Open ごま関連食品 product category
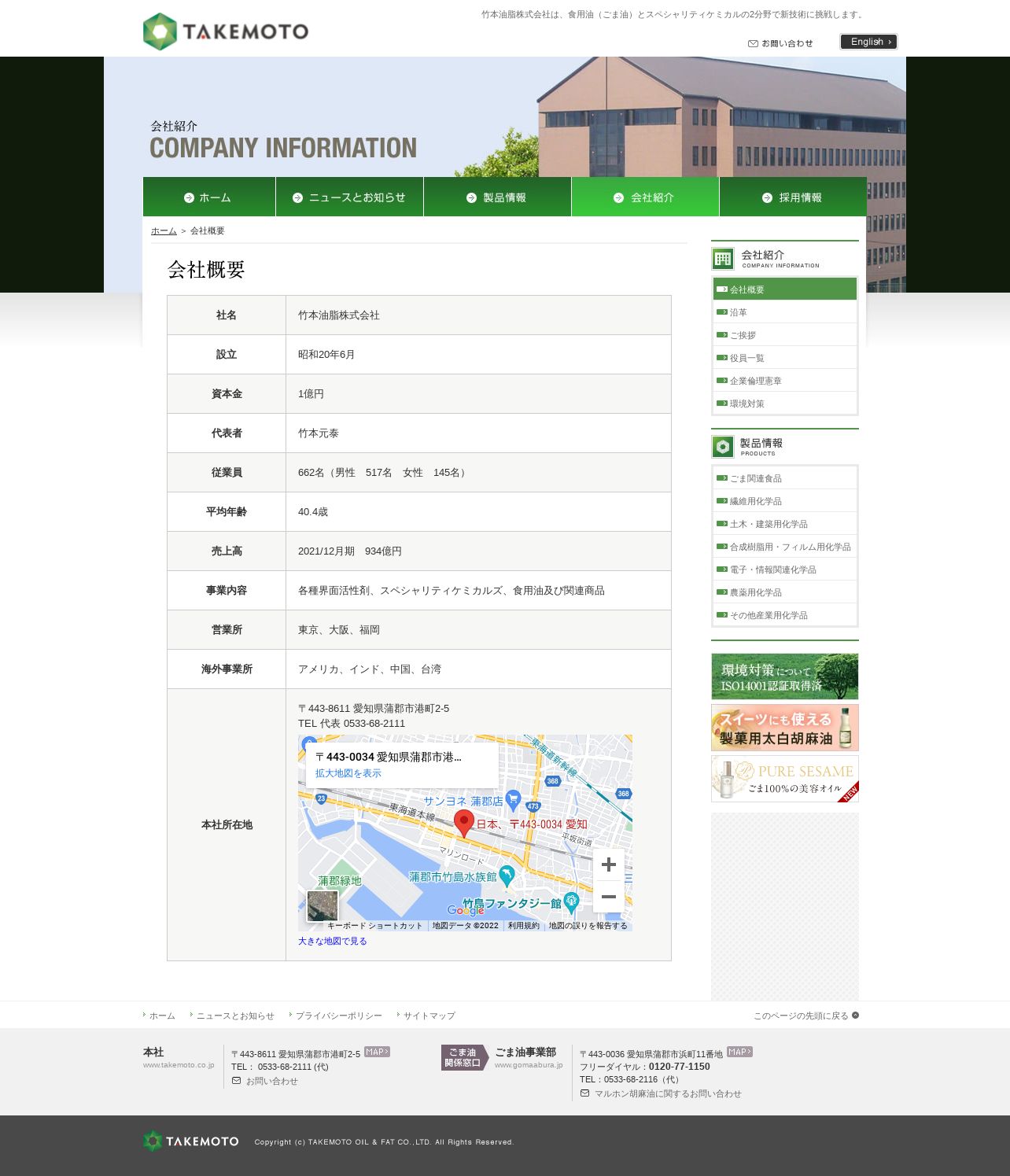The image size is (1010, 1176). click(x=785, y=477)
